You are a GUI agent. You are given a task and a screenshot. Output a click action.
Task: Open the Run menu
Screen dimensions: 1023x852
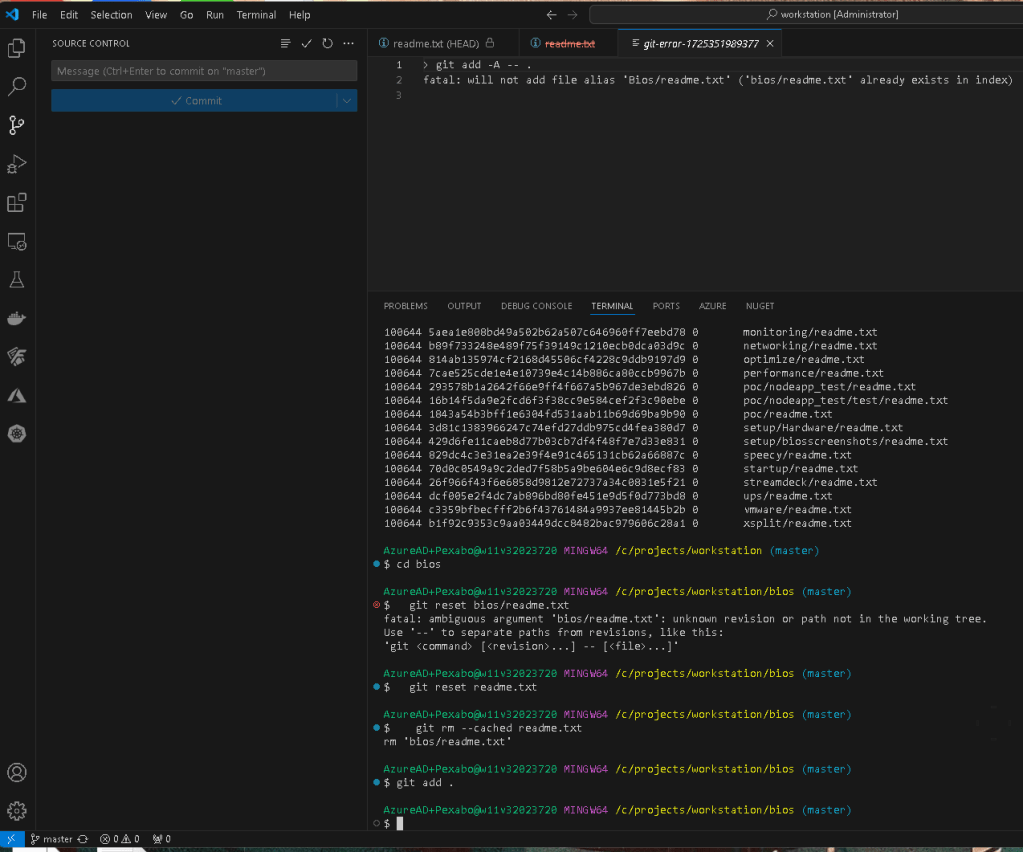215,14
